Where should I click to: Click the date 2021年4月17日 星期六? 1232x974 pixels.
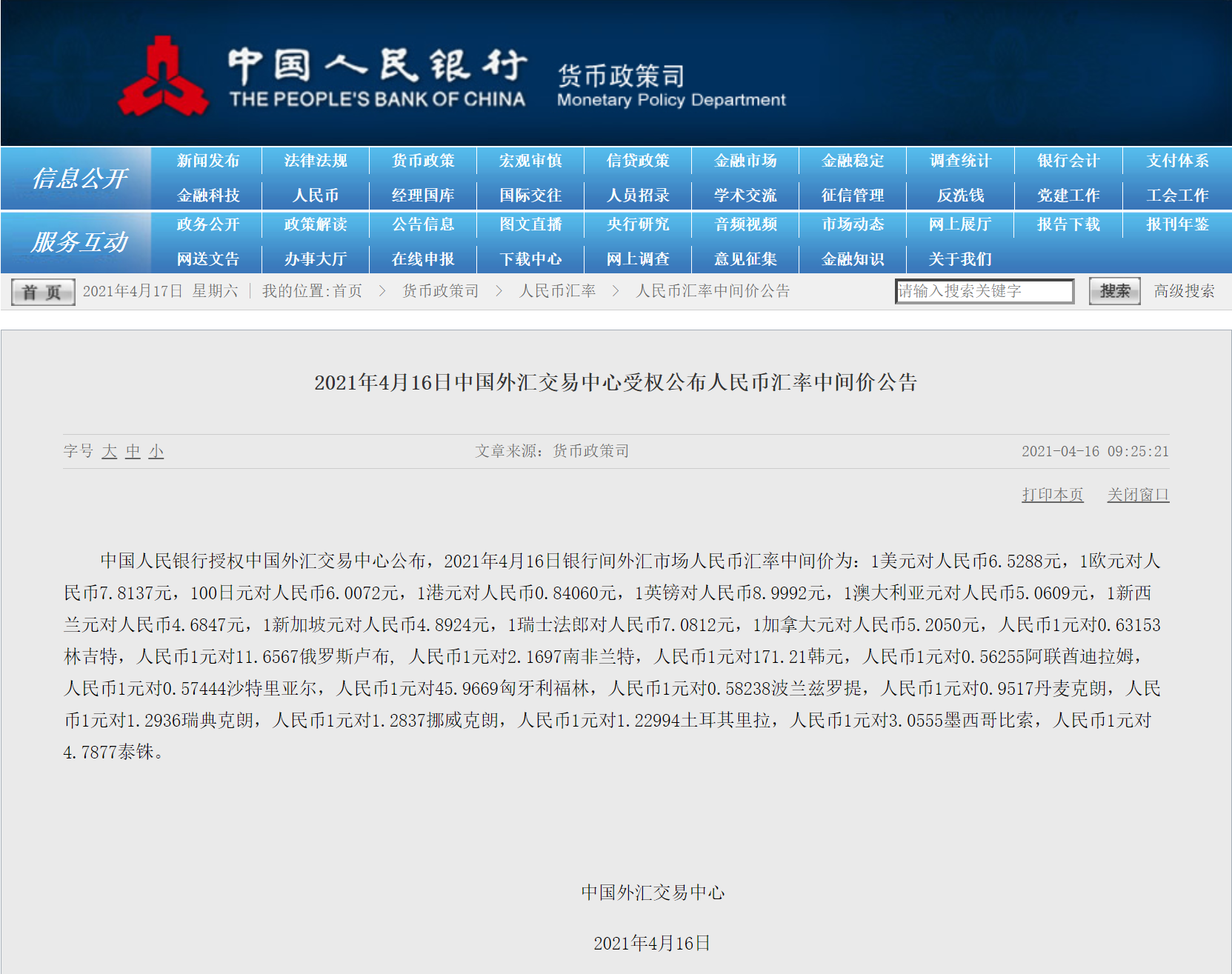tap(161, 291)
